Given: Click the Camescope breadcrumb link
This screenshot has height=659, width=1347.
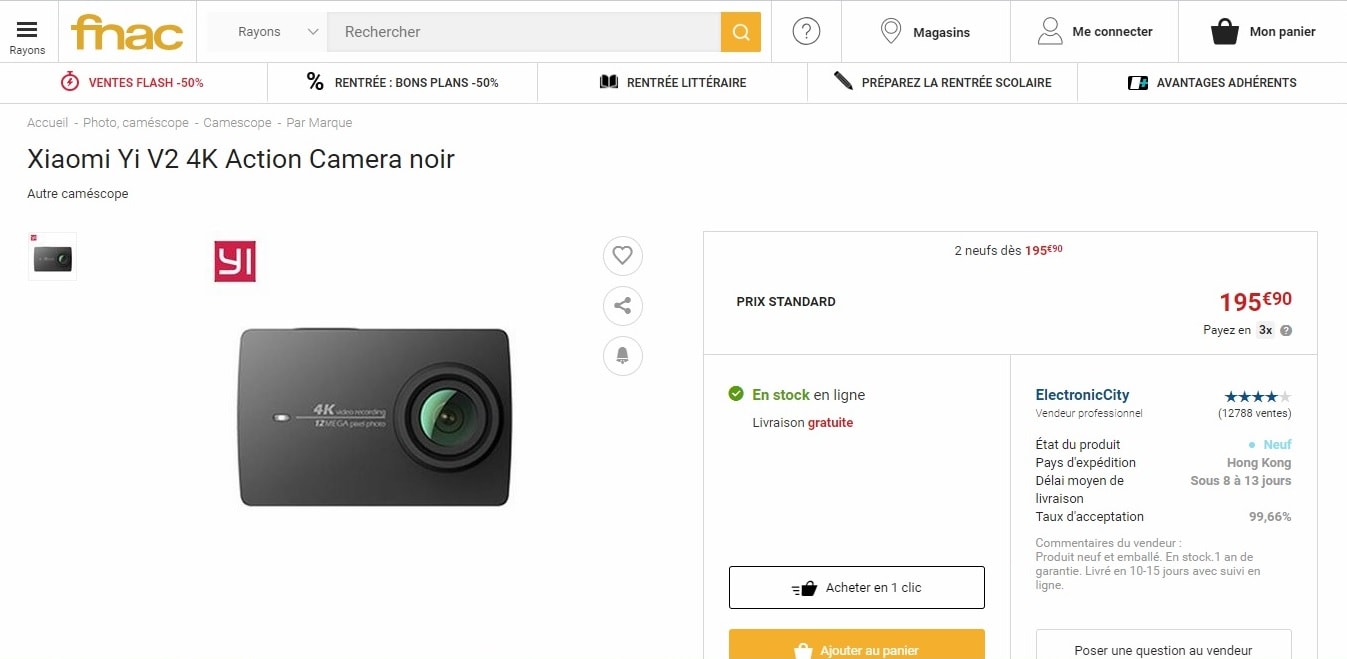Looking at the screenshot, I should (x=237, y=123).
